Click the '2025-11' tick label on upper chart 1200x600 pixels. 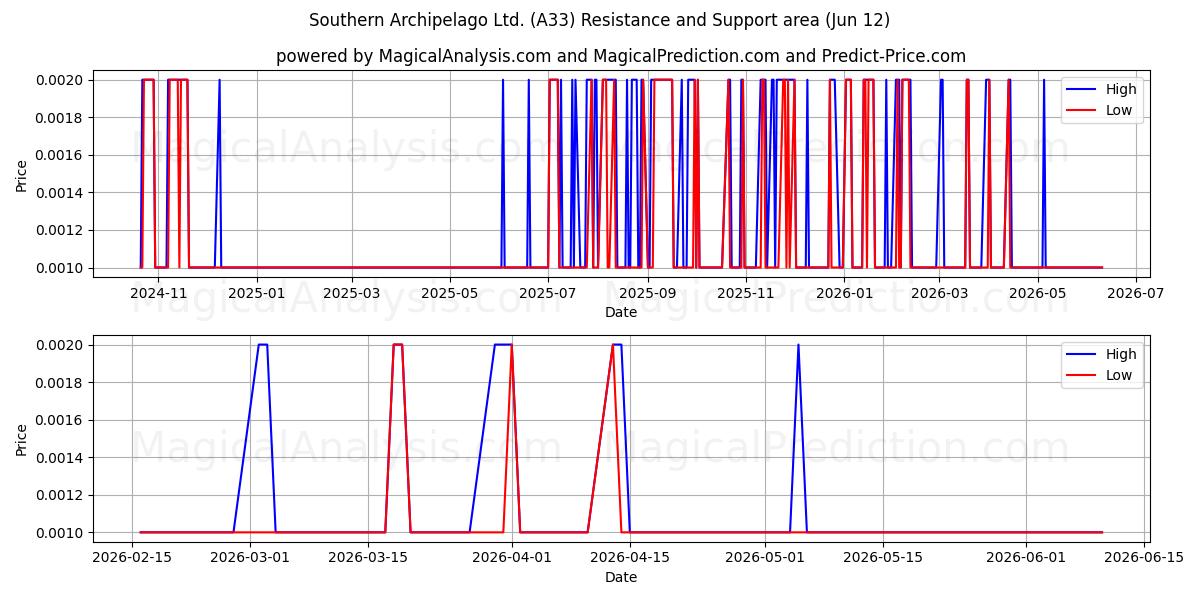(746, 294)
